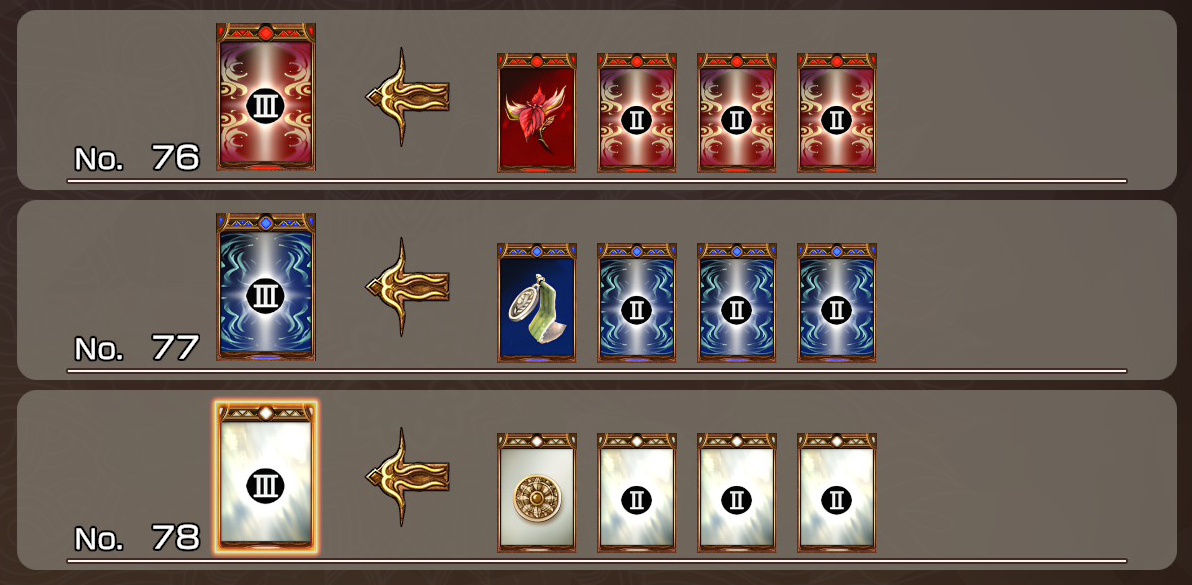Pick the first blue tier II card
The height and width of the screenshot is (585, 1192).
636,302
